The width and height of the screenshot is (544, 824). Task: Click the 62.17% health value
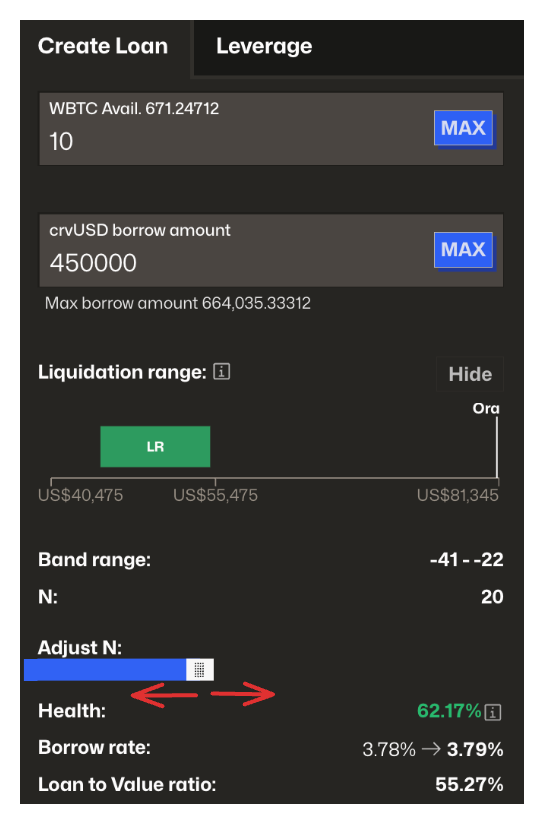pos(449,711)
